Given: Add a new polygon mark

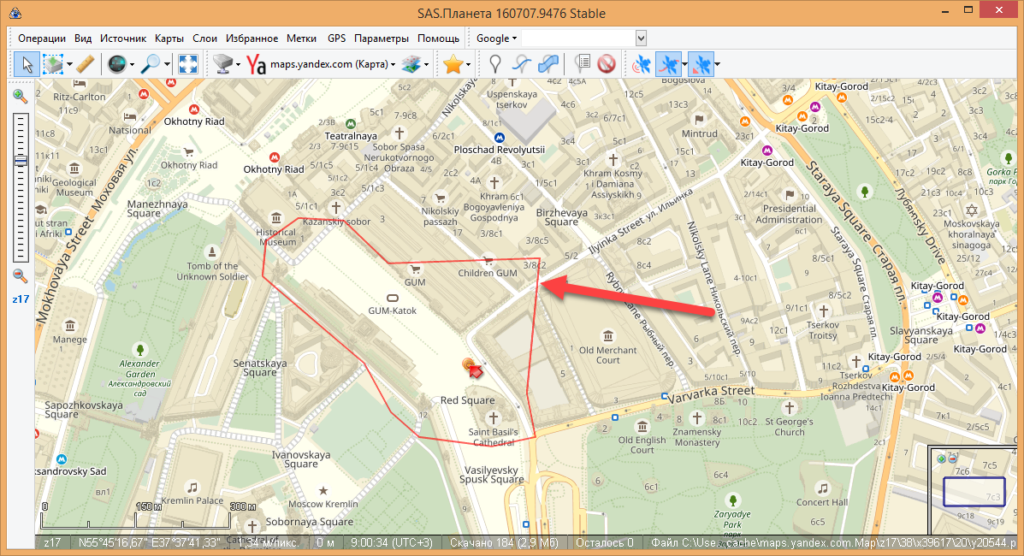Looking at the screenshot, I should (548, 64).
